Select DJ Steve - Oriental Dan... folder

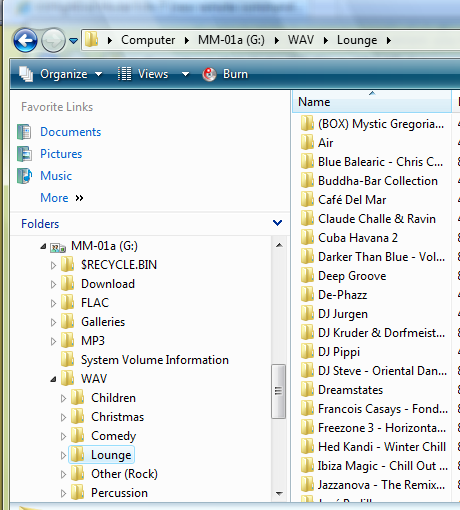(382, 371)
